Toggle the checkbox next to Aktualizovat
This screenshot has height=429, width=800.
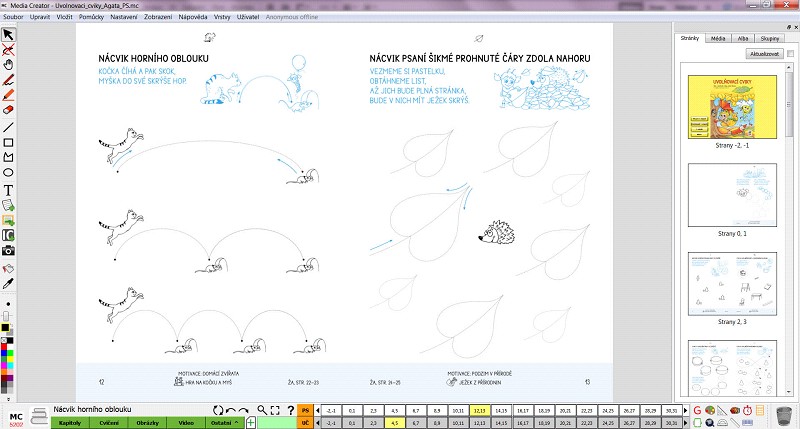coord(790,54)
